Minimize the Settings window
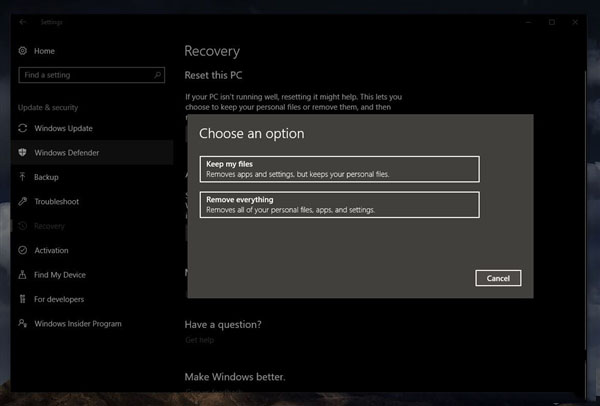 [526, 22]
